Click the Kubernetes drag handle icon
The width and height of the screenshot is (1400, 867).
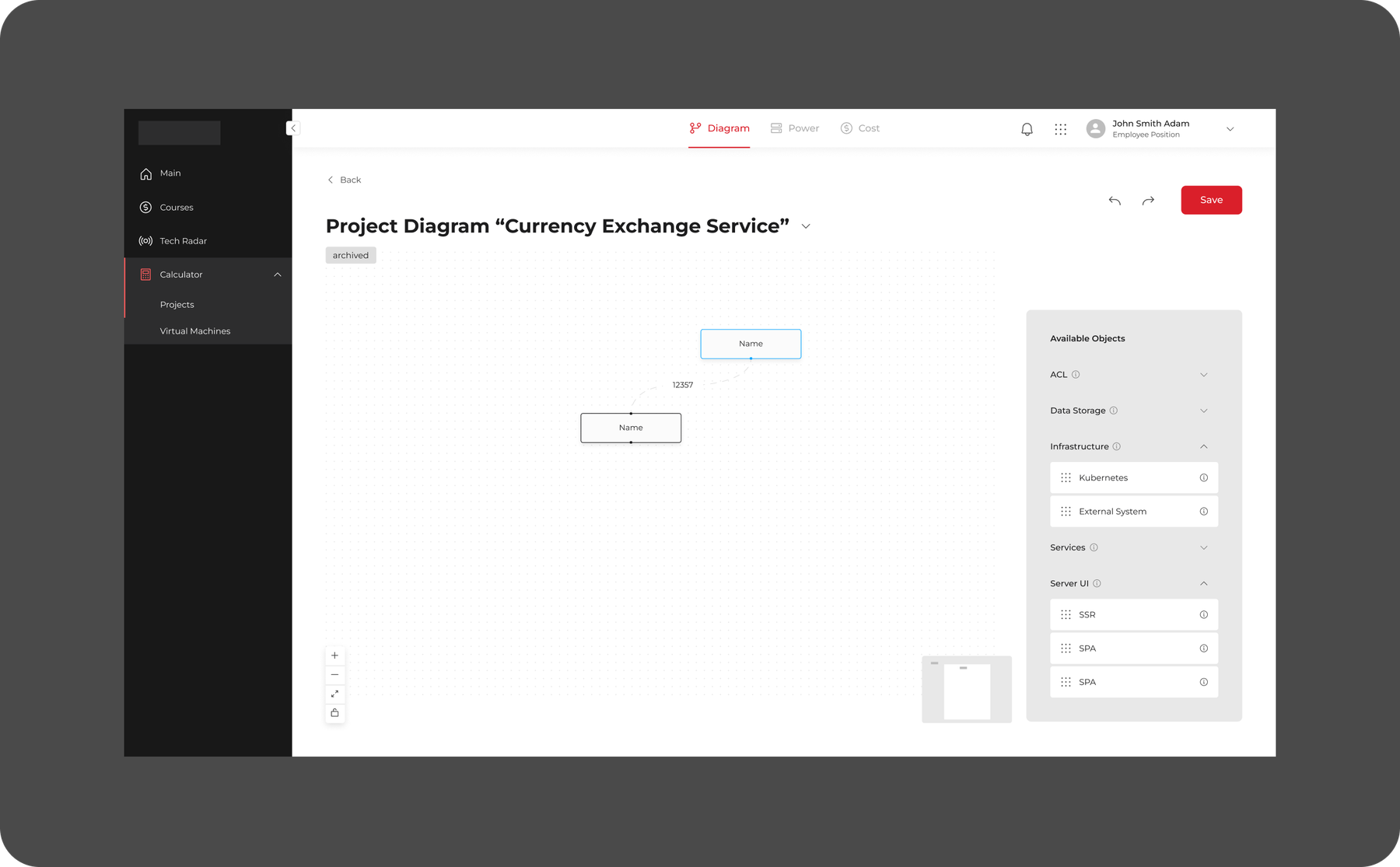[1066, 478]
